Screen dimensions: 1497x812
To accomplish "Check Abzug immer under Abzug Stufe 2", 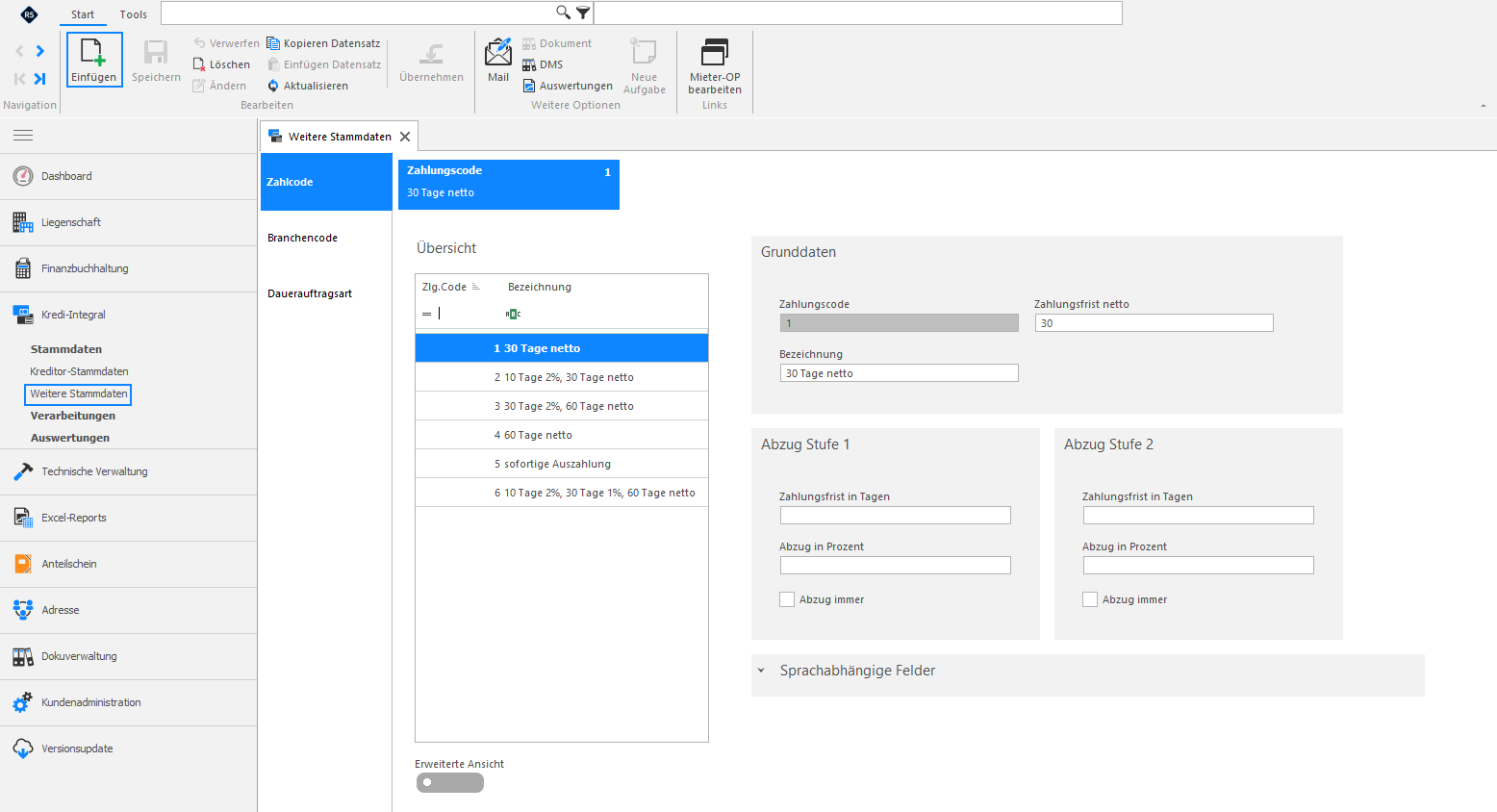I will 1090,599.
